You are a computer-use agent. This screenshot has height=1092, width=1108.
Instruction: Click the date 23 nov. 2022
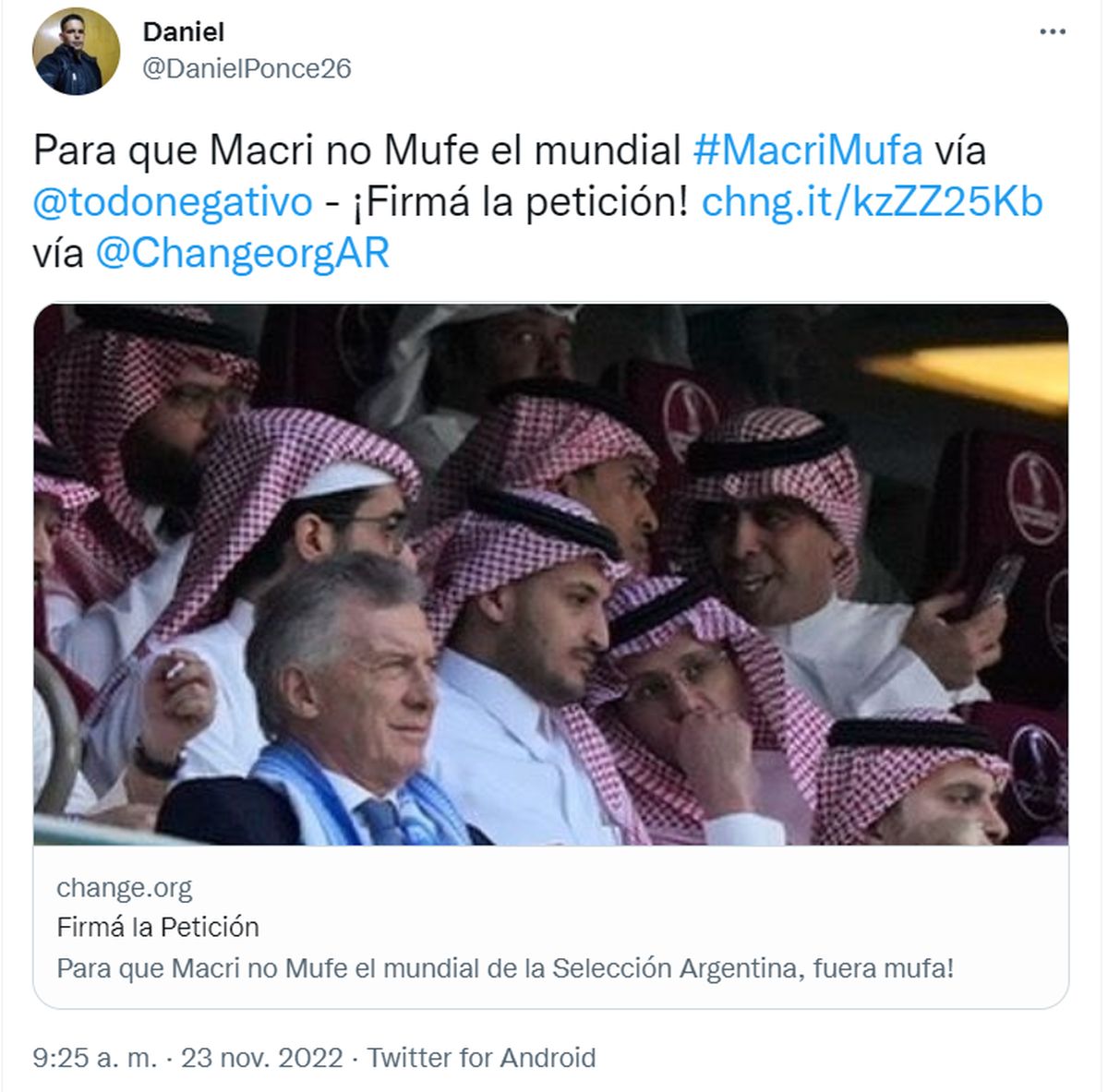pos(261,1058)
